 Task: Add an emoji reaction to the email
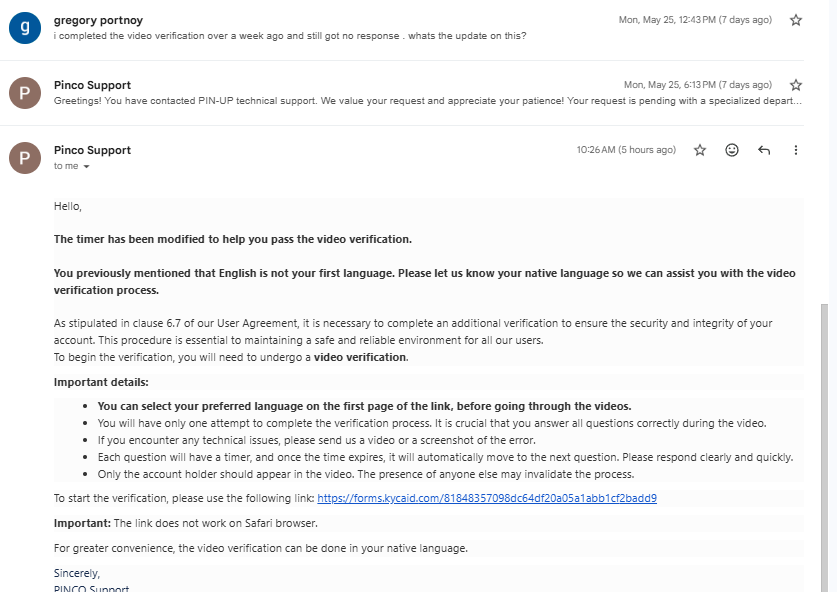click(x=732, y=150)
